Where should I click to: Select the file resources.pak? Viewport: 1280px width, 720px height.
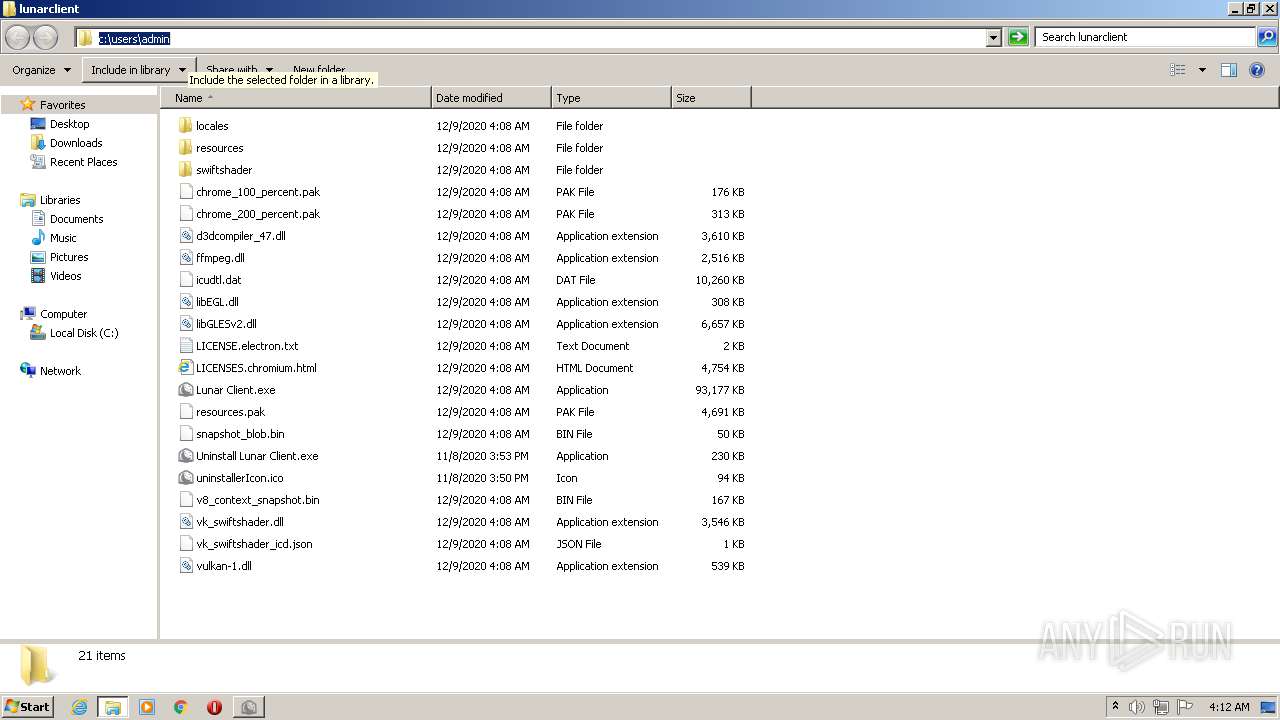click(x=230, y=412)
